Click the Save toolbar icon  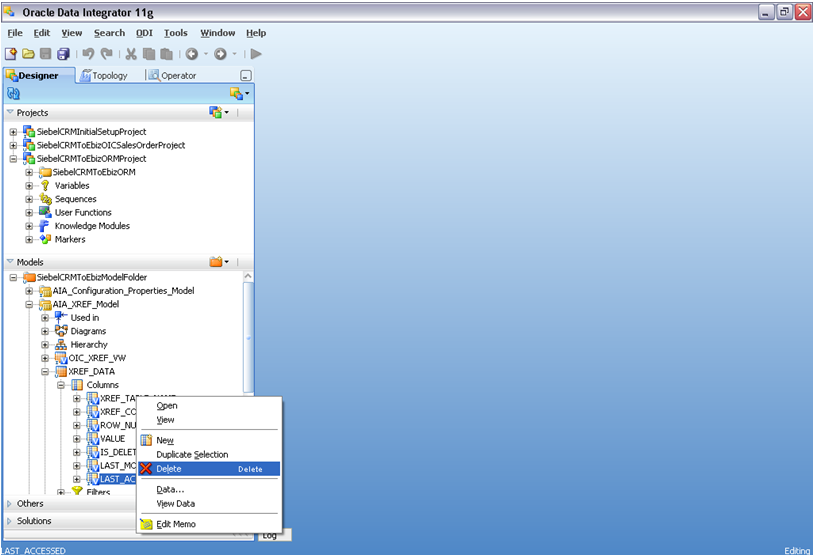[x=46, y=54]
